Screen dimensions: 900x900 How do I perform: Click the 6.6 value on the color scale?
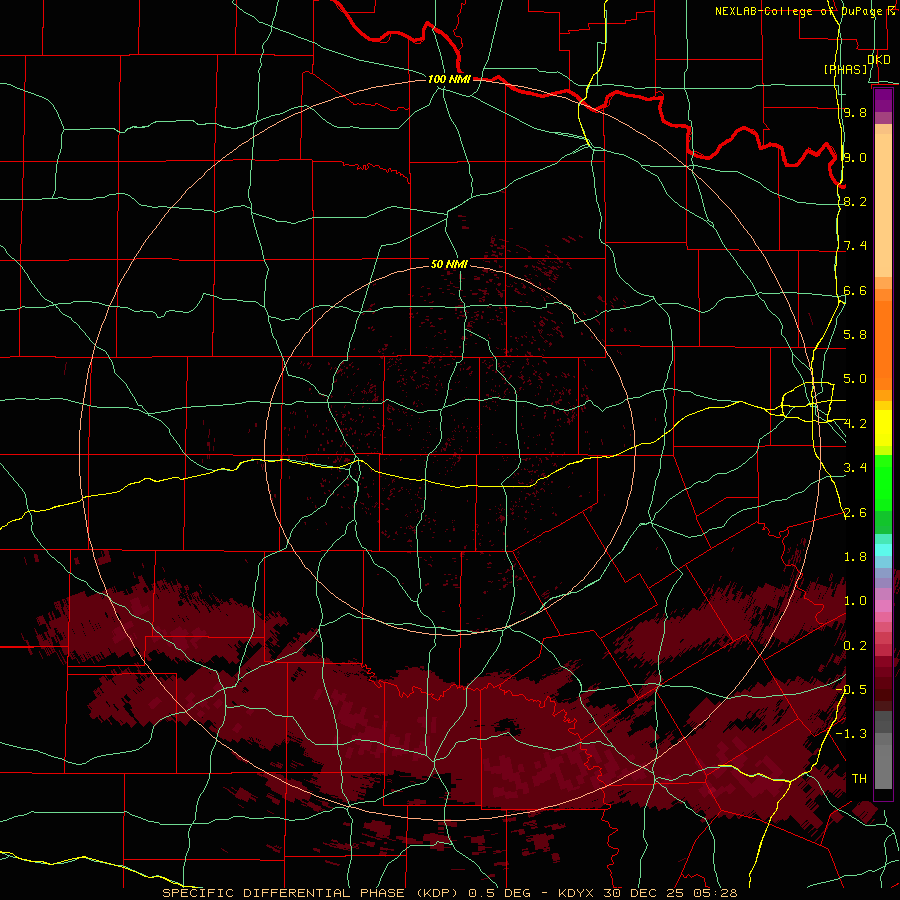coord(855,290)
